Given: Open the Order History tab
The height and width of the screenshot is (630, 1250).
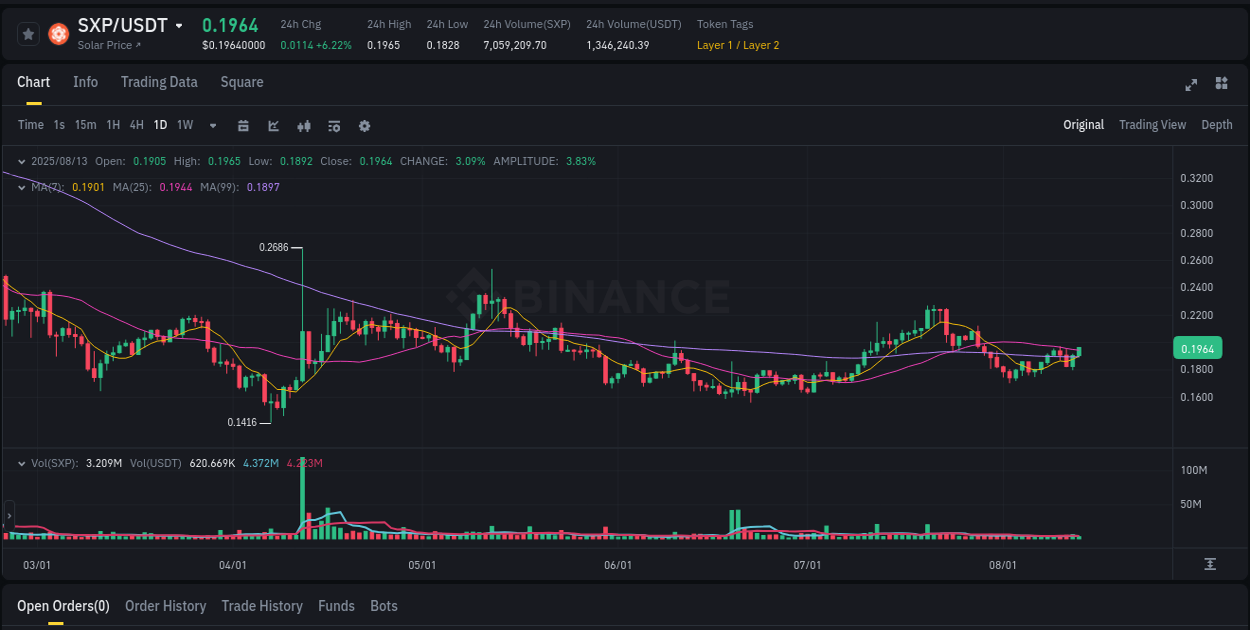Looking at the screenshot, I should pyautogui.click(x=165, y=606).
